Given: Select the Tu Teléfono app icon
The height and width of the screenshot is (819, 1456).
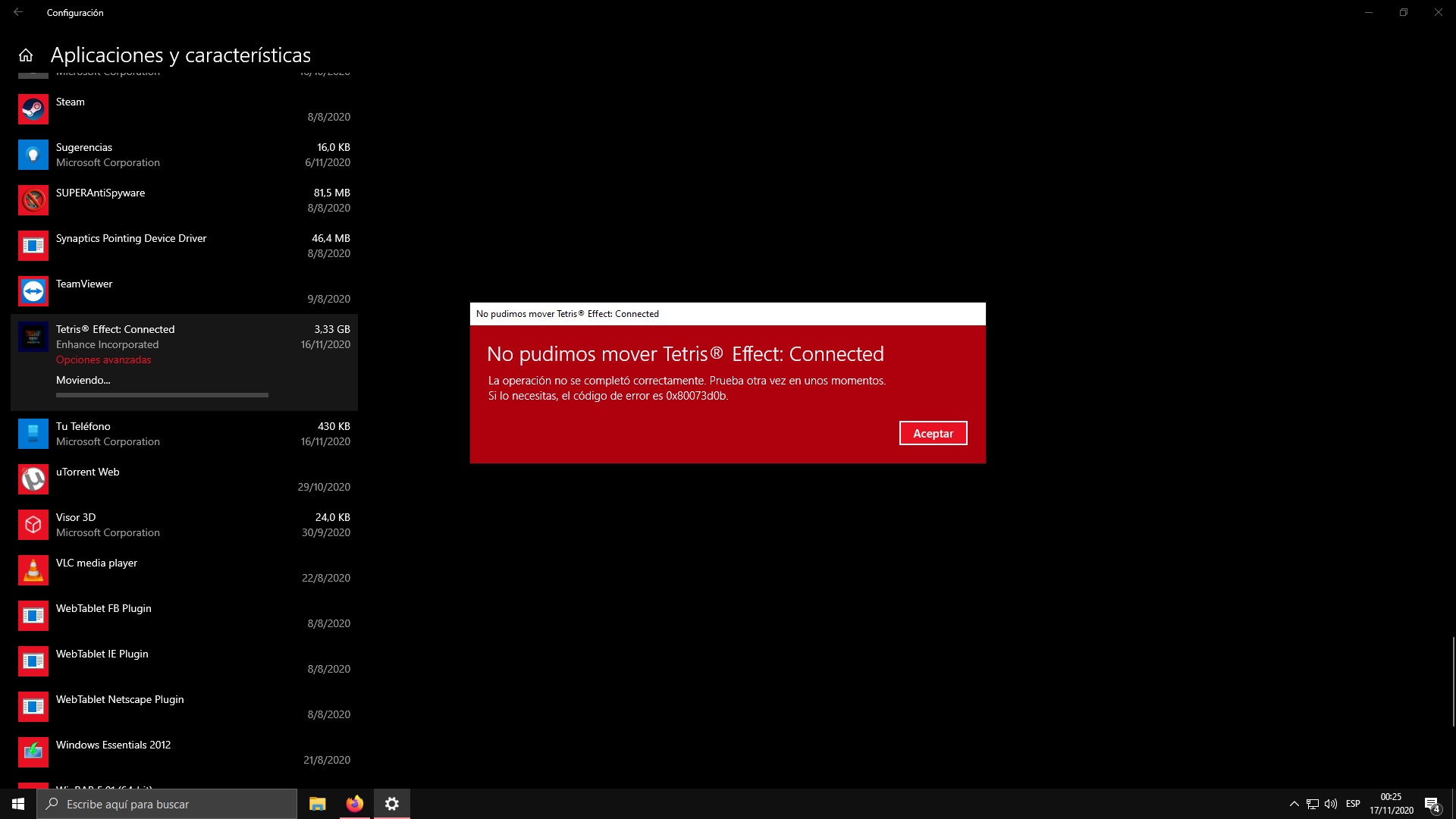Looking at the screenshot, I should pos(33,434).
